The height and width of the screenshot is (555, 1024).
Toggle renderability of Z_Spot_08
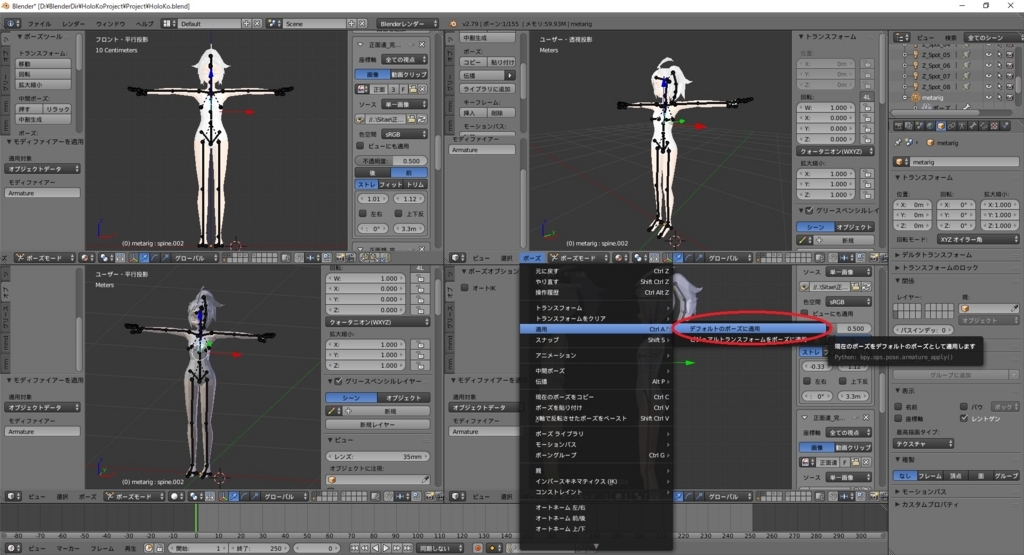(1010, 87)
